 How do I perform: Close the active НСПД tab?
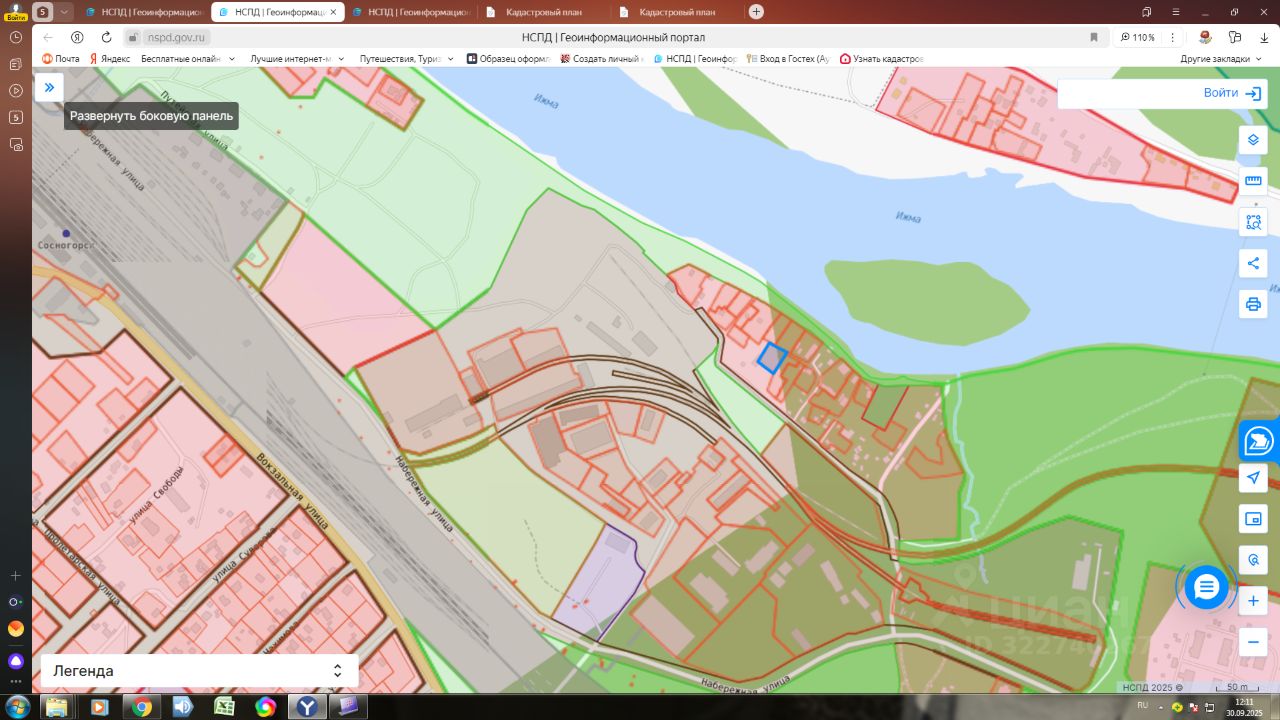coord(334,12)
